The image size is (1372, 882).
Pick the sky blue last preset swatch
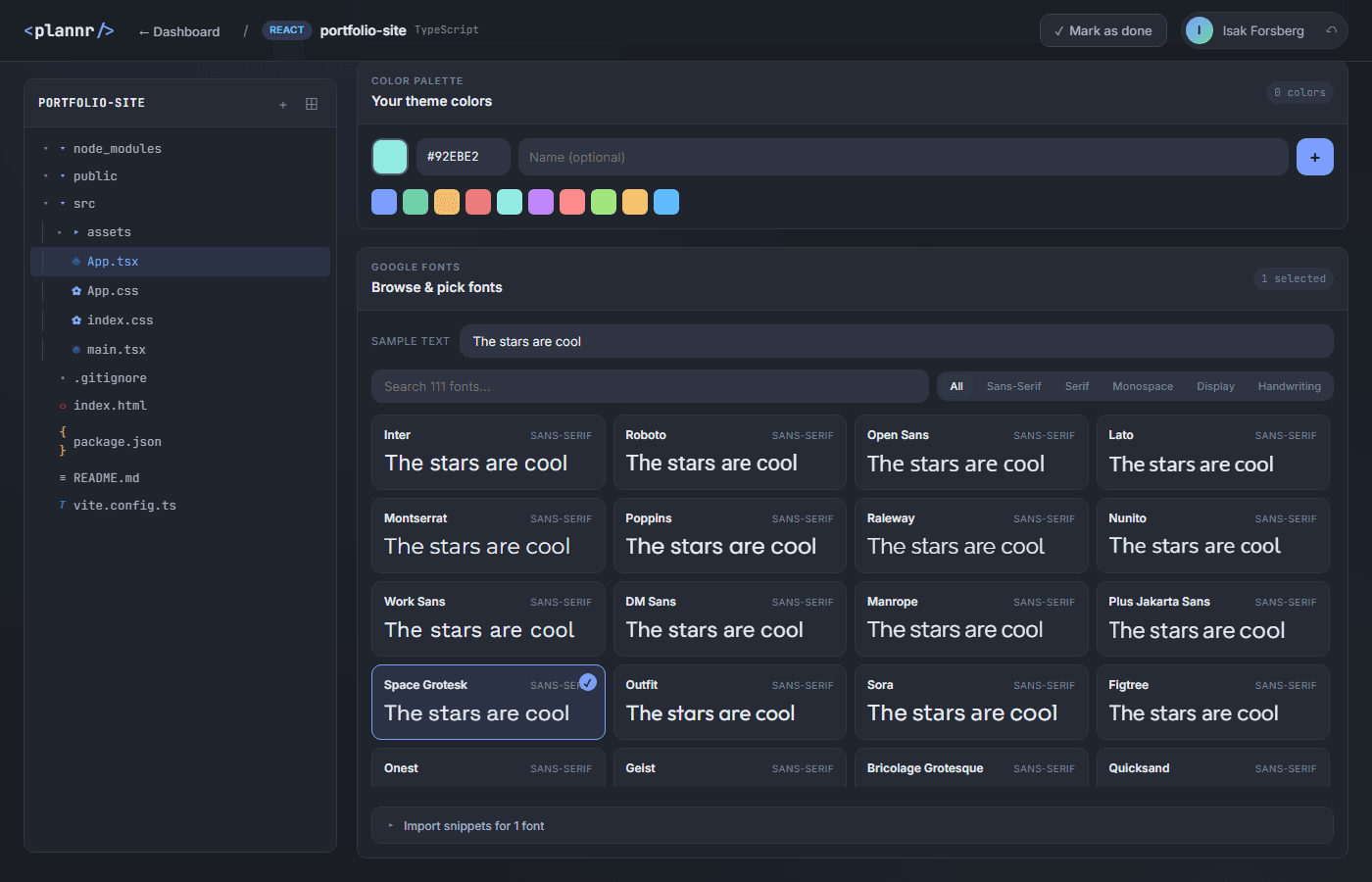666,202
